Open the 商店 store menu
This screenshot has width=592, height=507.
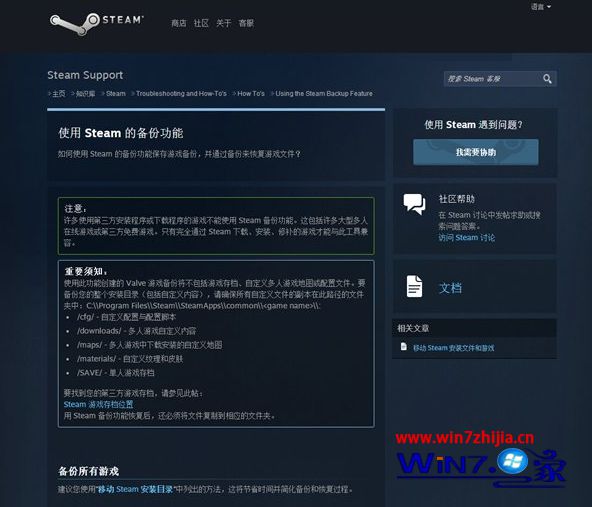(179, 23)
